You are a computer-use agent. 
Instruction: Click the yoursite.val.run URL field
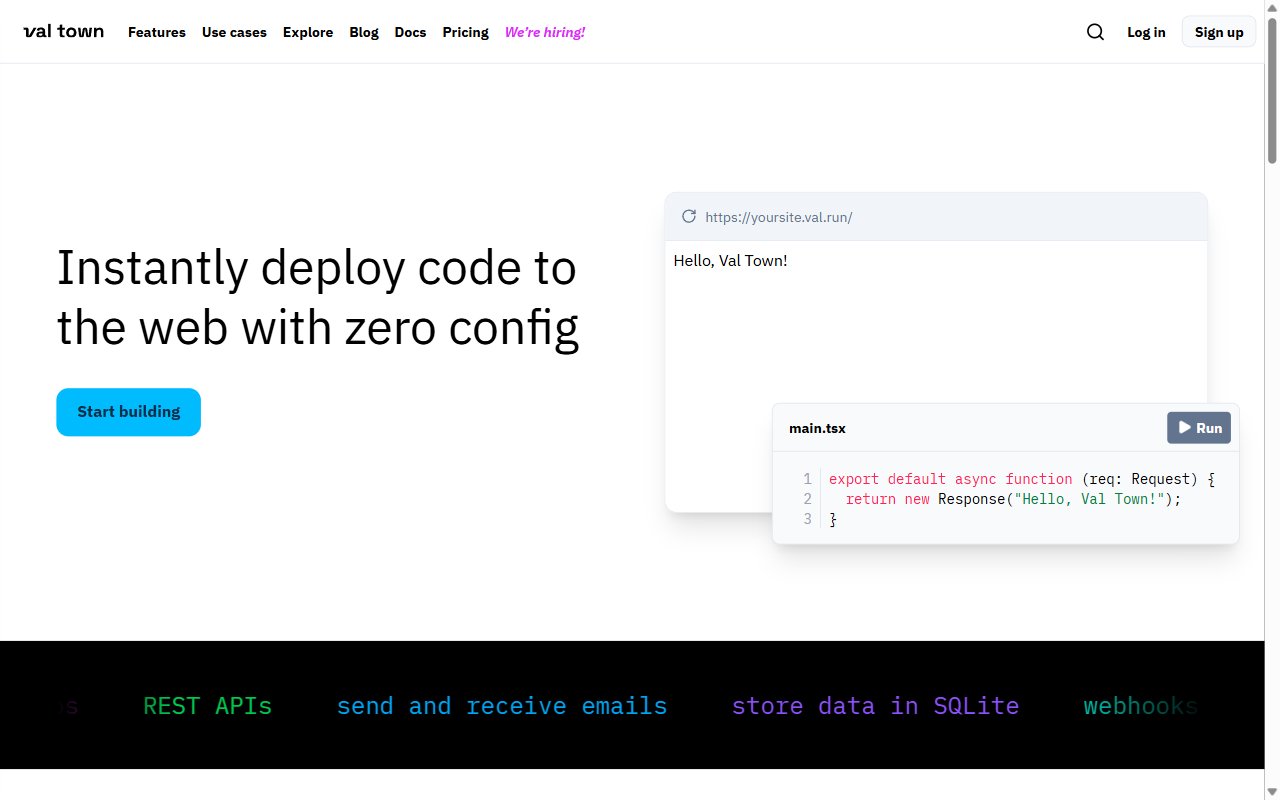779,217
